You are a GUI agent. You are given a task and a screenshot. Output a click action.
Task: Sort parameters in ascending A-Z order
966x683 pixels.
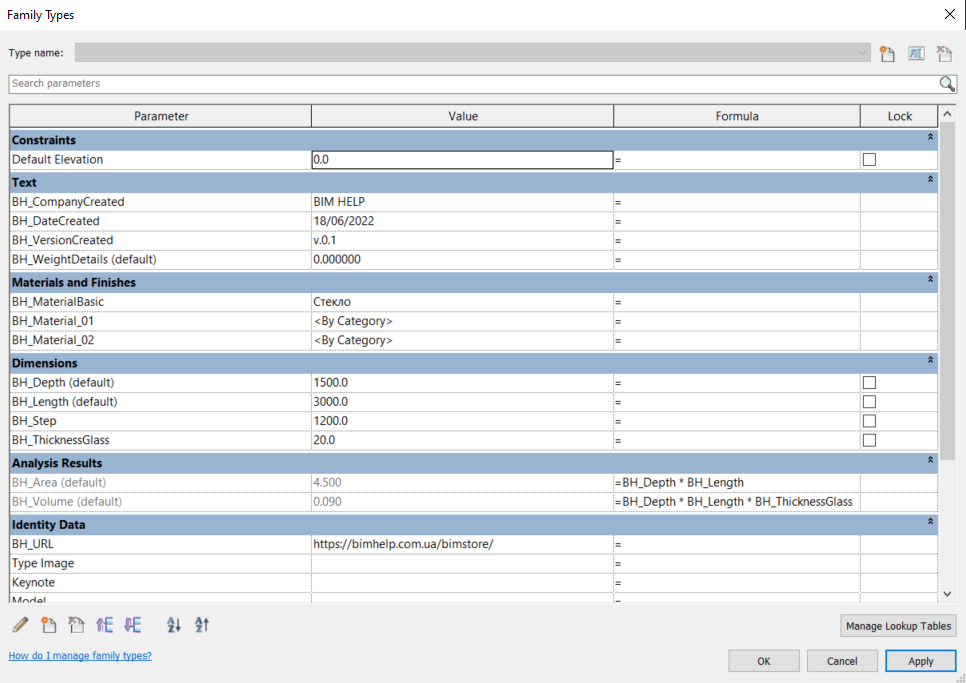click(x=174, y=625)
